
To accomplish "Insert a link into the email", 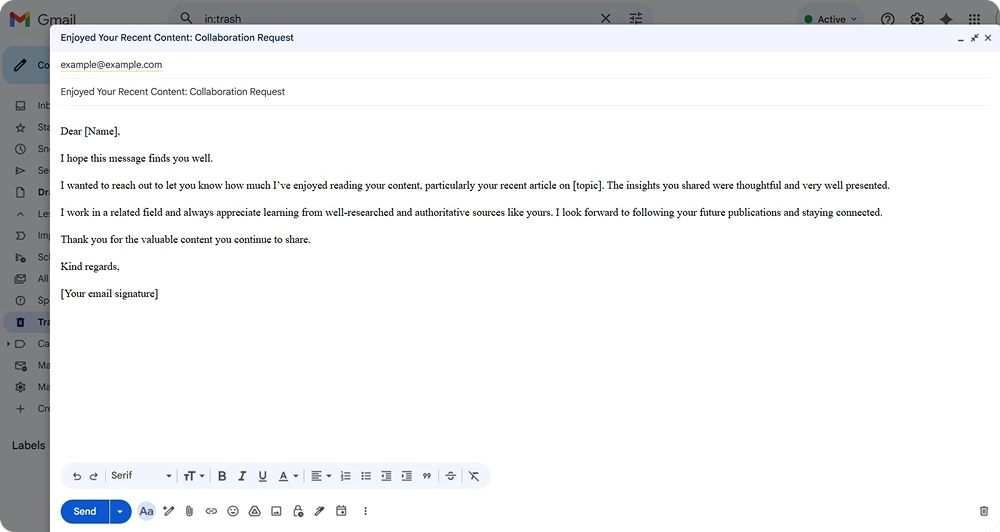I will pyautogui.click(x=211, y=511).
